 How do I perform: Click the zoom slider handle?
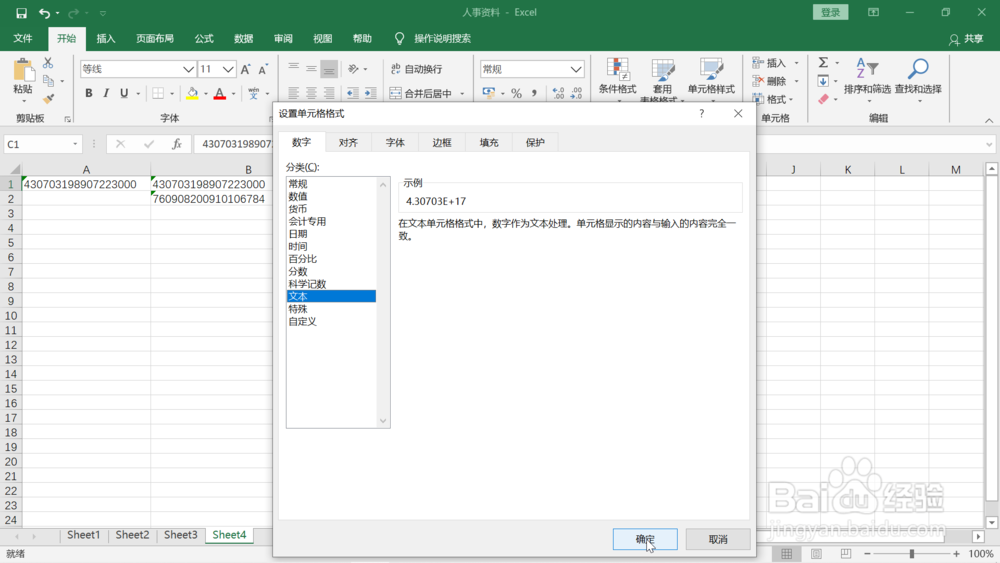point(912,553)
